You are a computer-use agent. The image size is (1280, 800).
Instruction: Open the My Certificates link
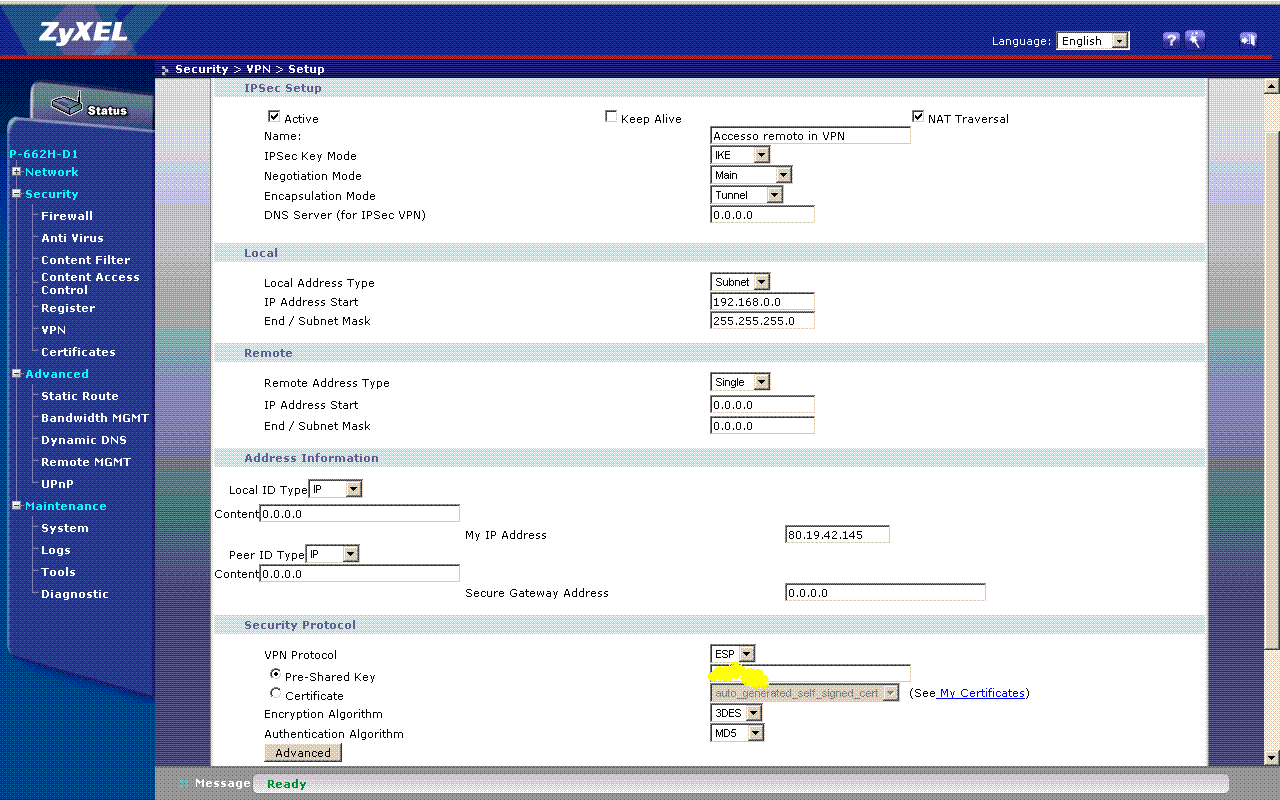[x=981, y=693]
